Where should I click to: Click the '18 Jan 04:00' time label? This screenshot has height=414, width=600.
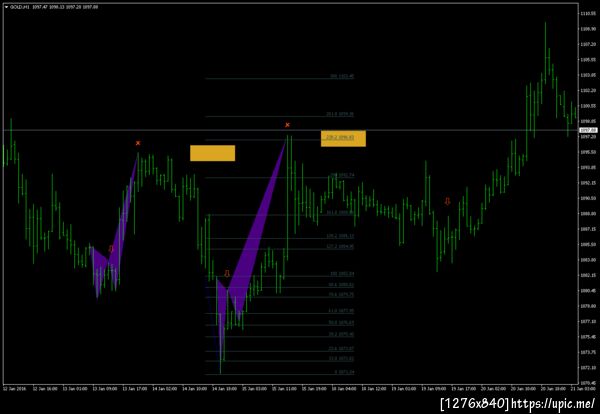click(344, 389)
